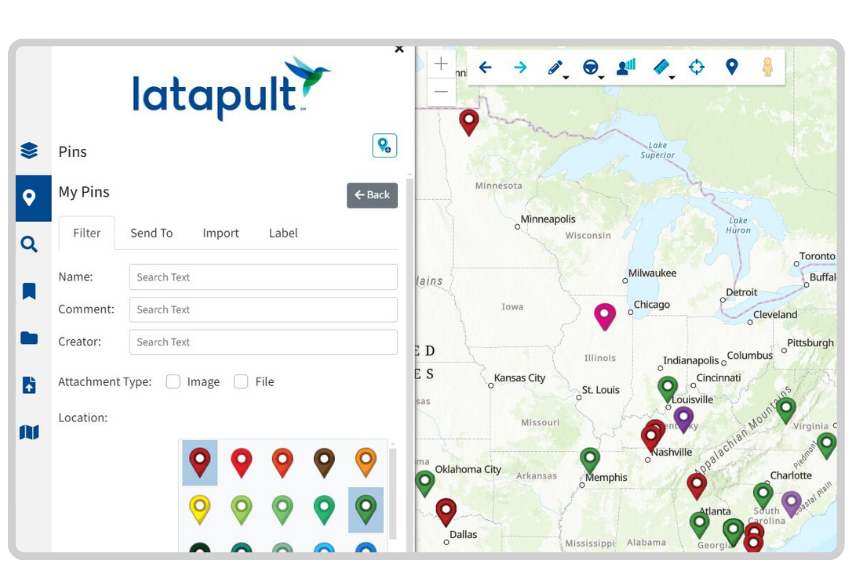Click the green pin above Memphis
The width and height of the screenshot is (853, 578).
point(590,460)
